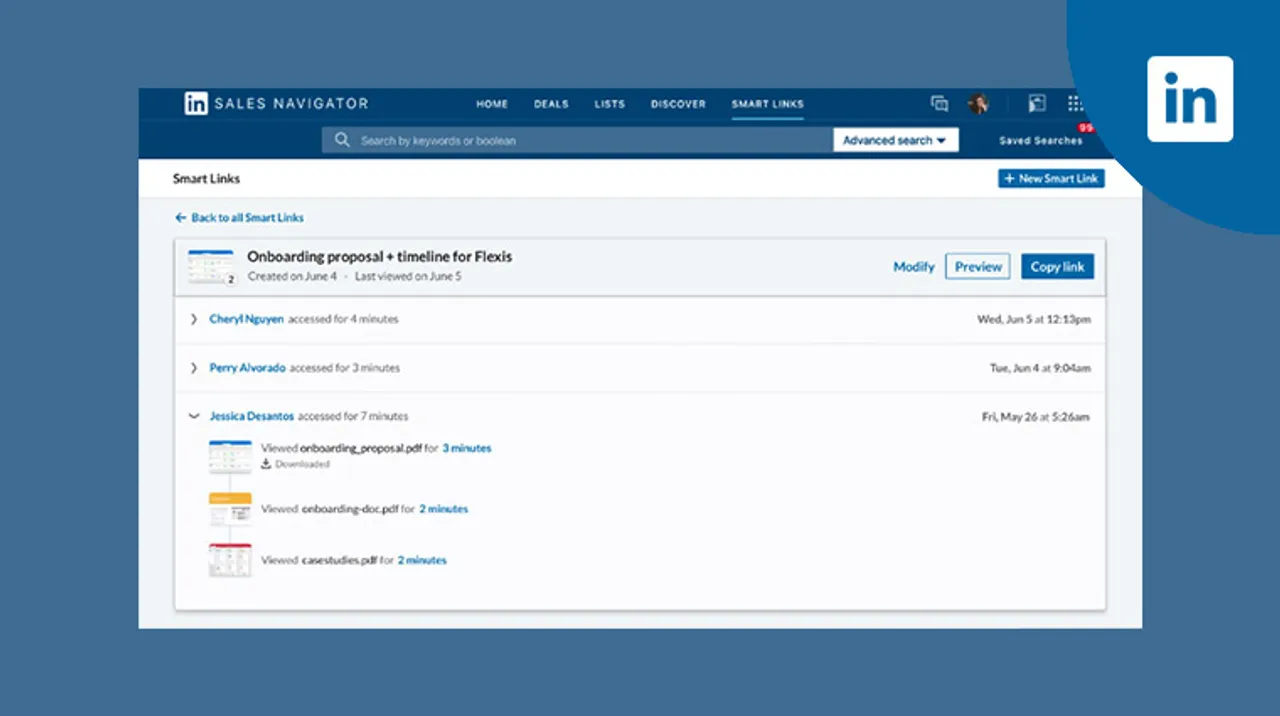Click the bookmark panel icon in header
The image size is (1280, 716).
pyautogui.click(x=1037, y=103)
